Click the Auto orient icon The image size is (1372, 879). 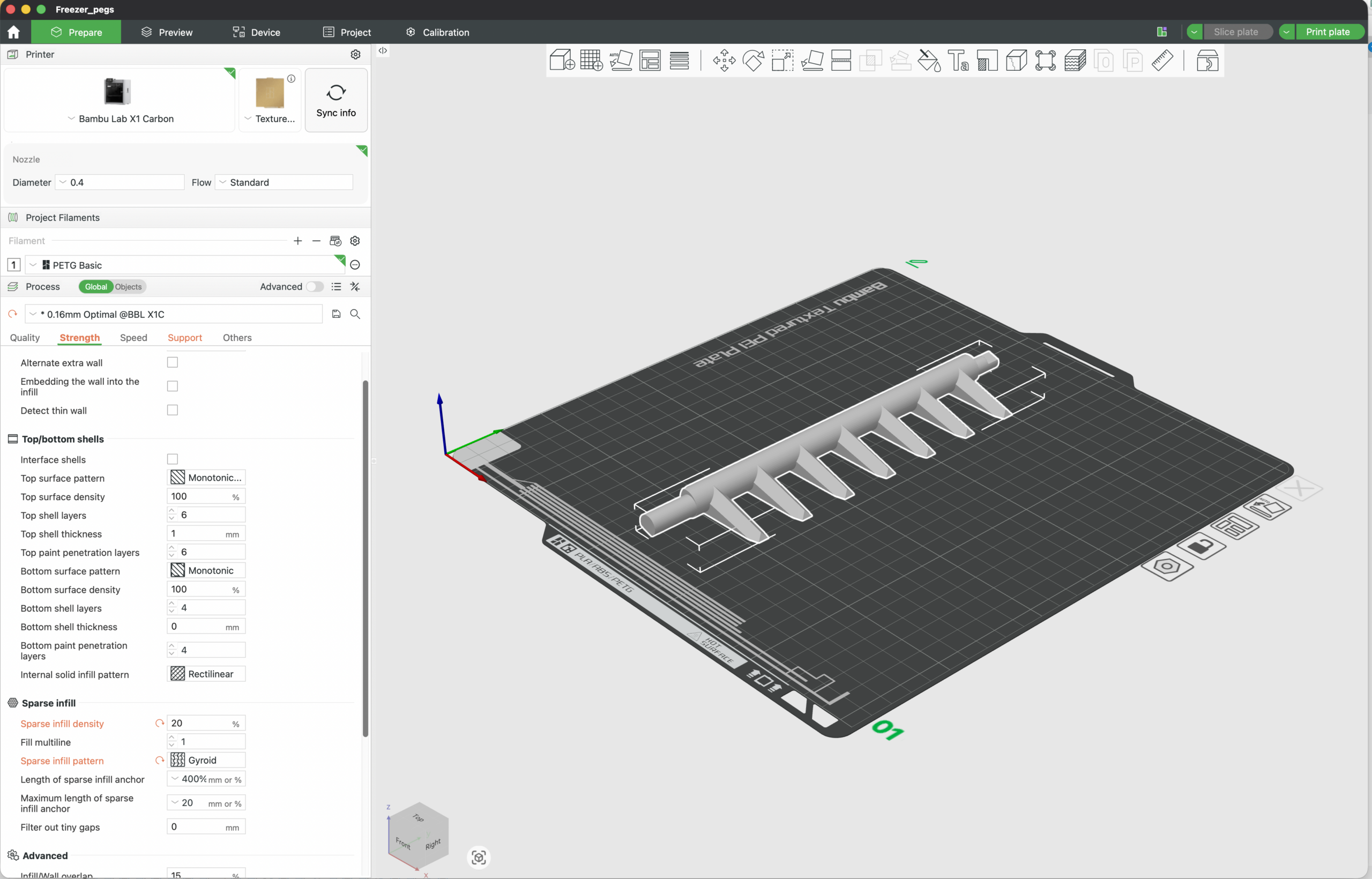[x=621, y=60]
